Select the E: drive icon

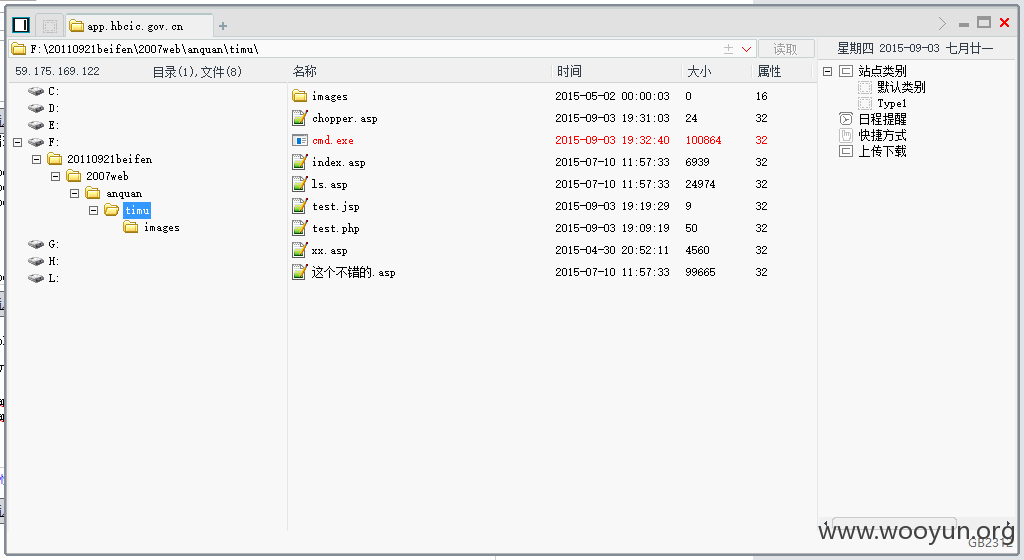(x=36, y=125)
